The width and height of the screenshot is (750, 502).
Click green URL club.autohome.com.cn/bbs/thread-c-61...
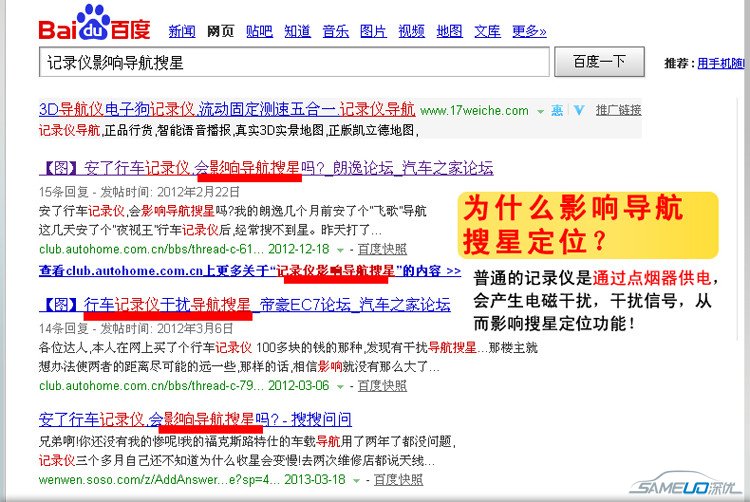pyautogui.click(x=151, y=249)
